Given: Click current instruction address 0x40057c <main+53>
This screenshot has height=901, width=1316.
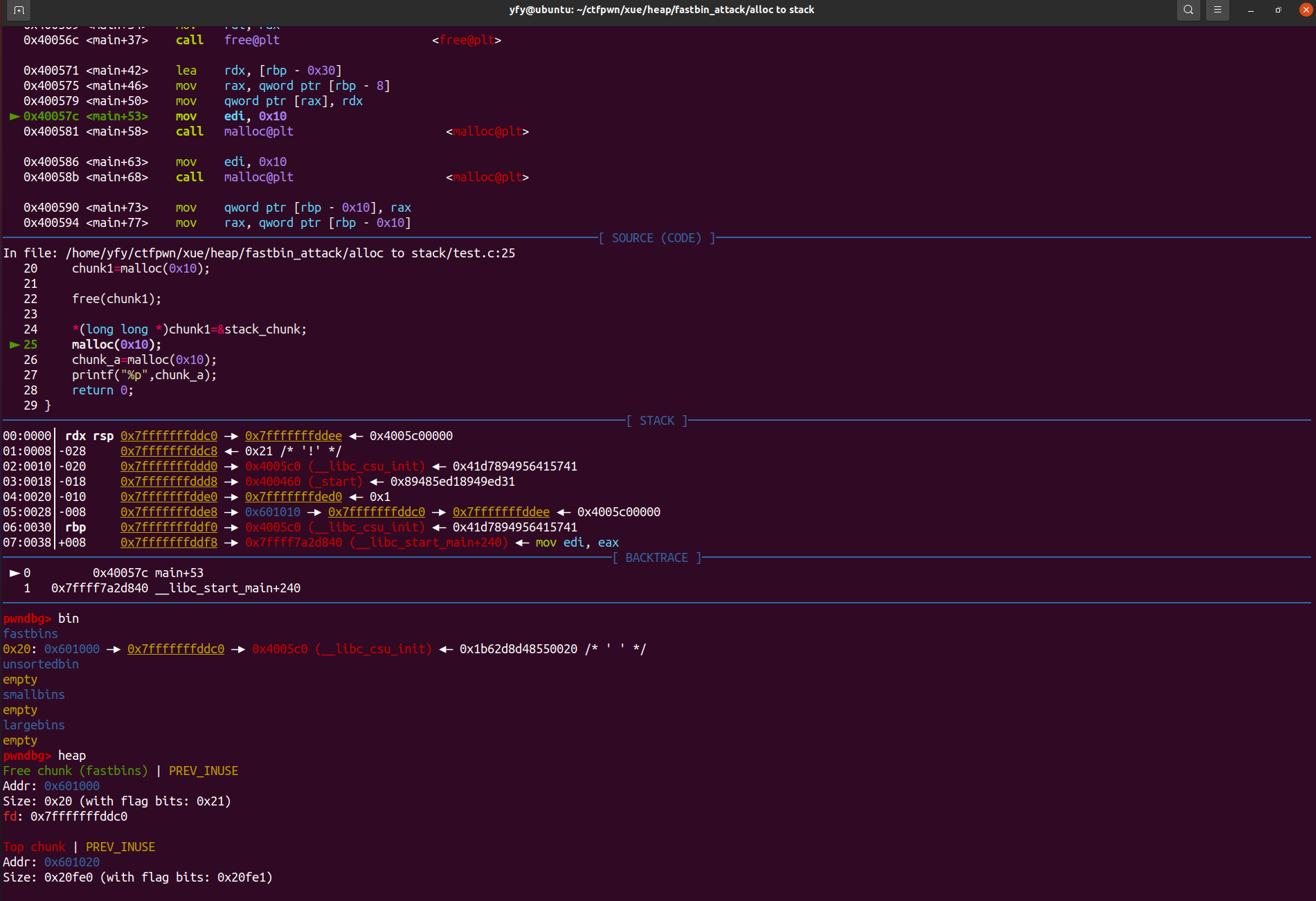Looking at the screenshot, I should (86, 116).
